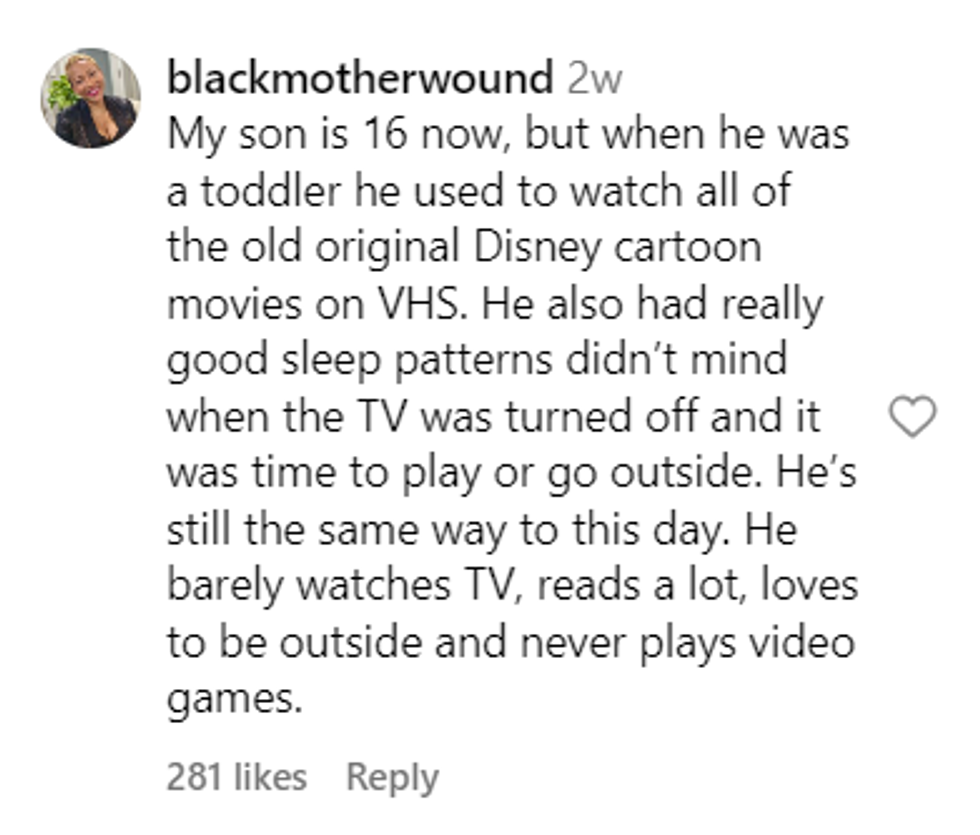This screenshot has width=980, height=835.
Task: Click the number 16 in the comment
Action: coord(385,134)
